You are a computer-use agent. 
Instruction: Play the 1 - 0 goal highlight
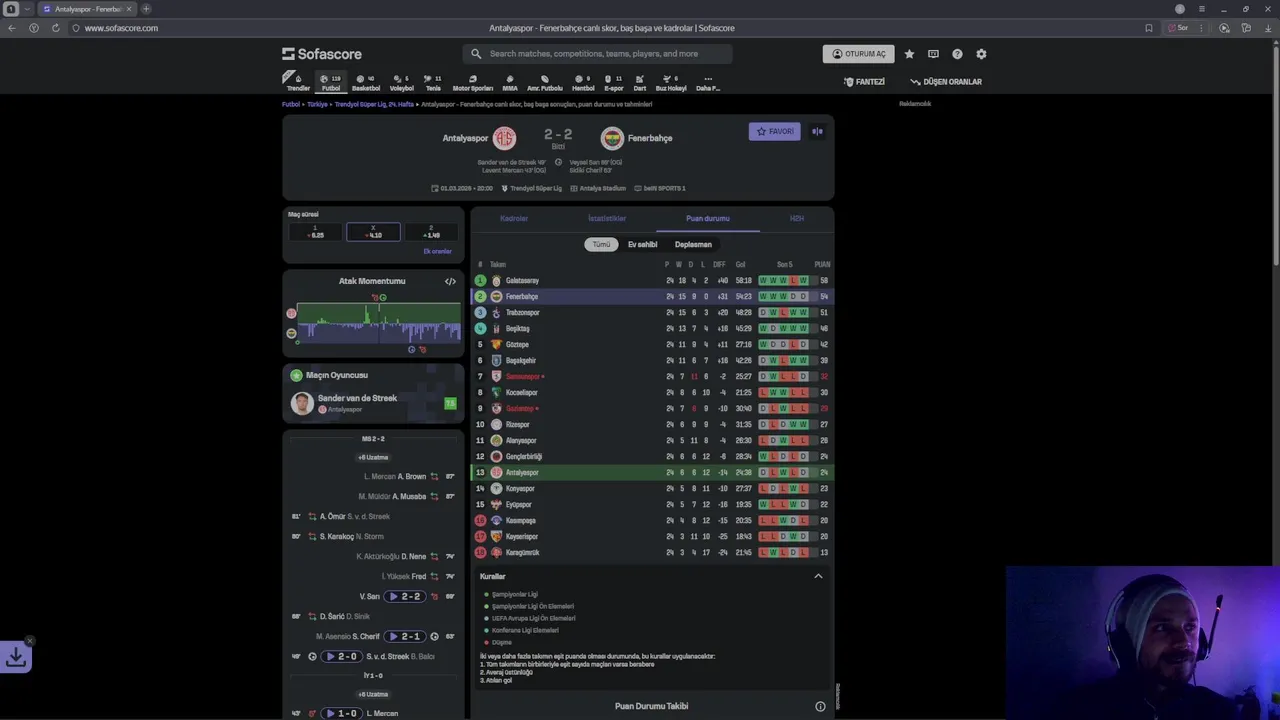pos(342,713)
